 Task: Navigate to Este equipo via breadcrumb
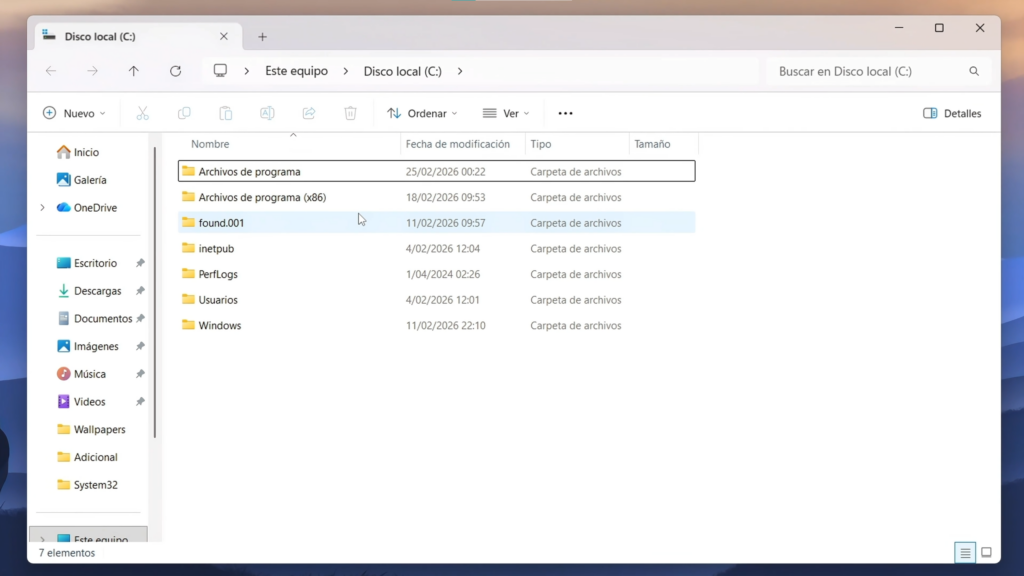(295, 71)
